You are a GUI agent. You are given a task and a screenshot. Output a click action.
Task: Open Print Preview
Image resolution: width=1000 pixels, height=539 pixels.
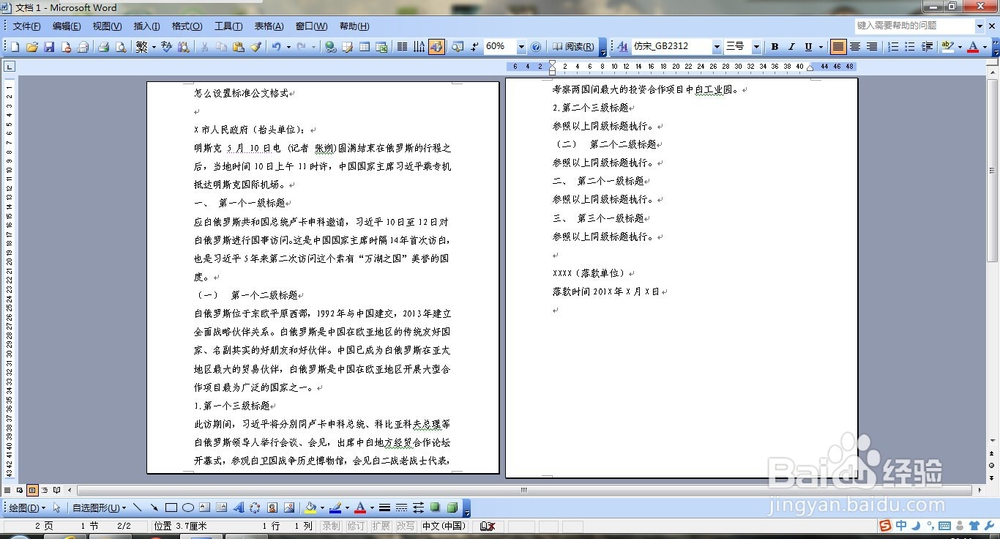[x=121, y=47]
